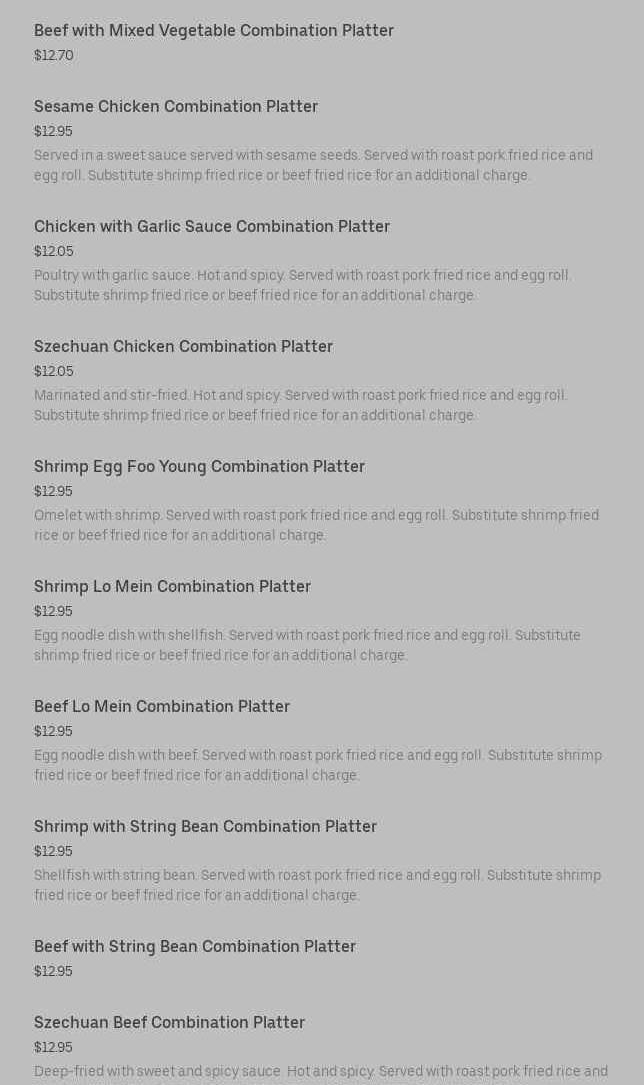Image resolution: width=644 pixels, height=1085 pixels.
Task: Click the 'Marinated and stir-fried' description text
Action: click(300, 405)
